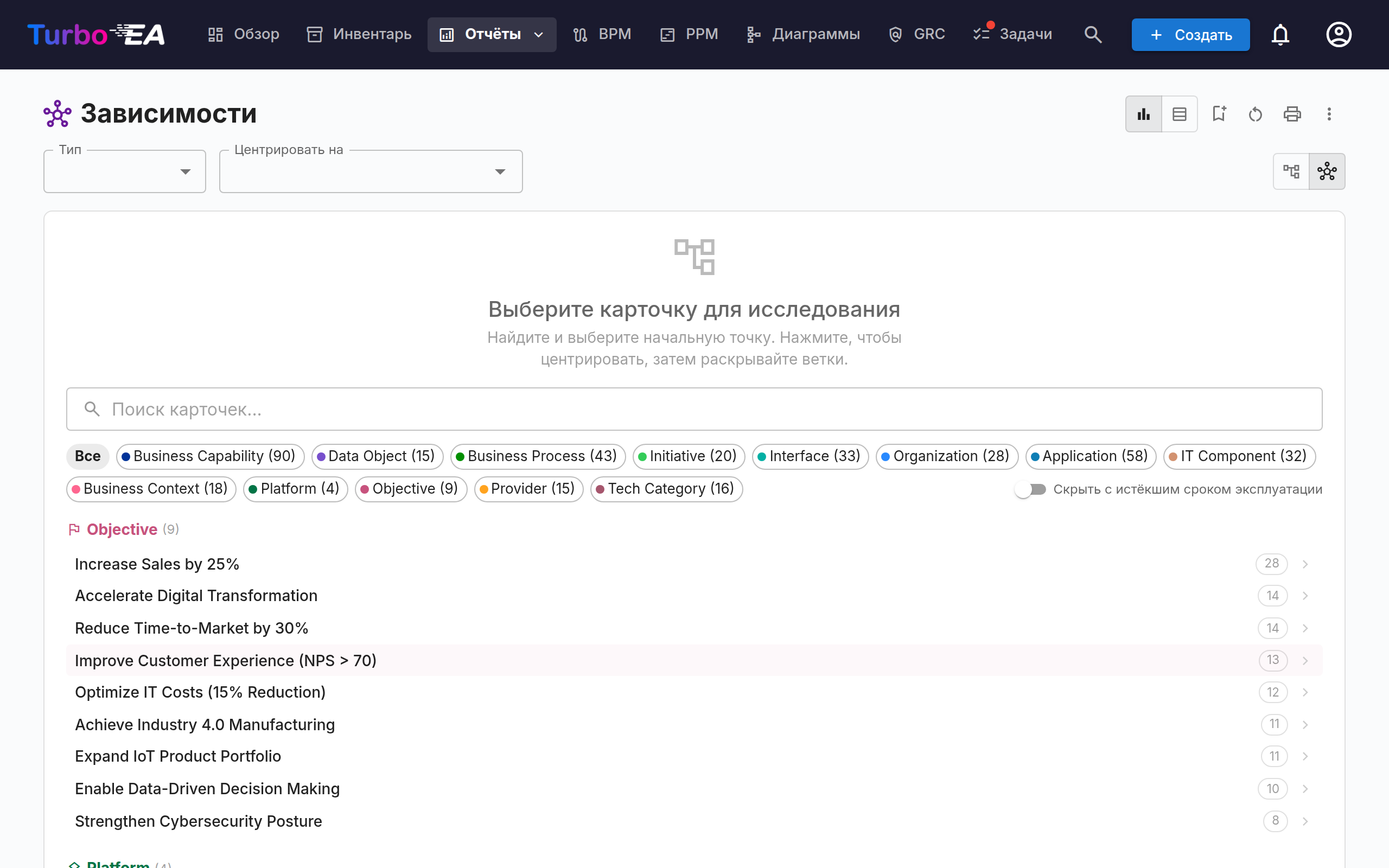
Task: Open Диаграммы navigation item
Action: (803, 34)
